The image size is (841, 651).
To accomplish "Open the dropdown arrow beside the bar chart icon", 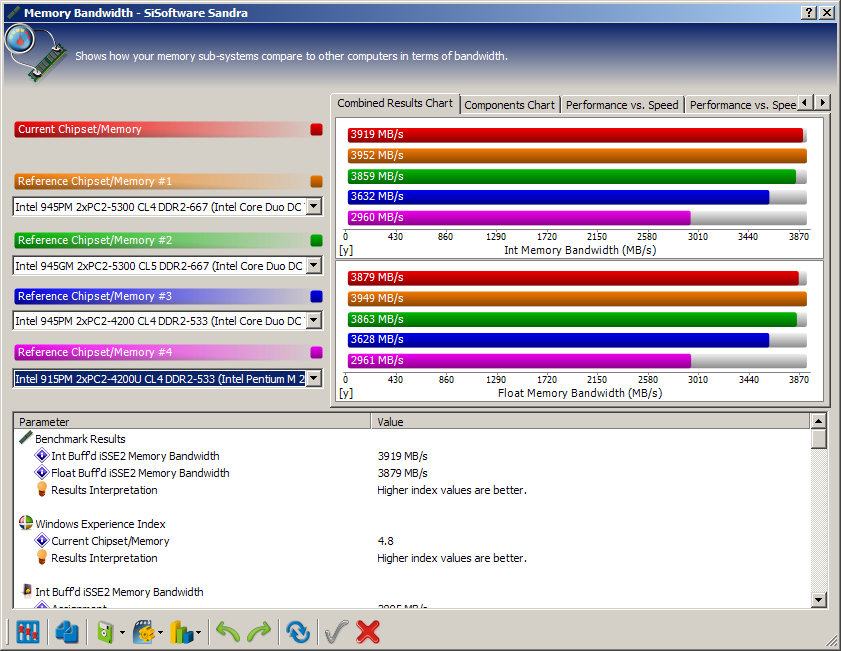I will tap(198, 633).
